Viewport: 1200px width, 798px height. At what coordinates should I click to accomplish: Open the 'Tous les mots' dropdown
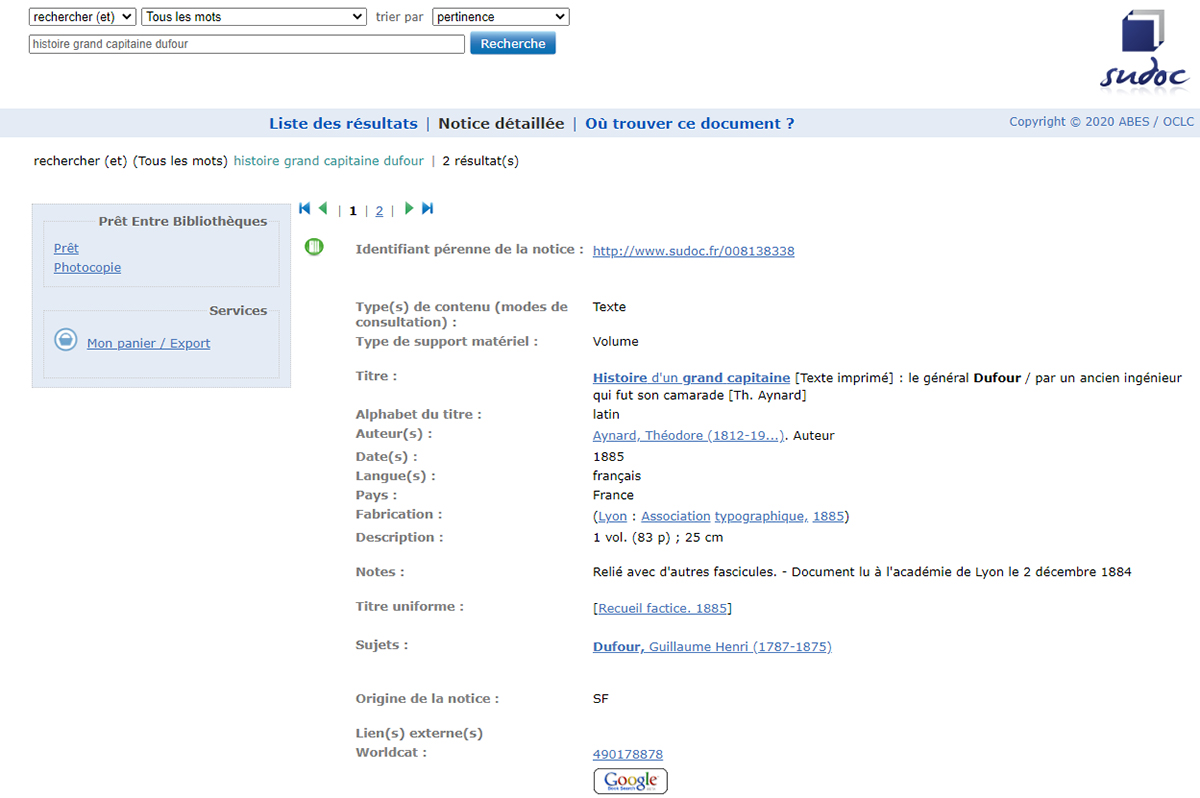(x=254, y=17)
